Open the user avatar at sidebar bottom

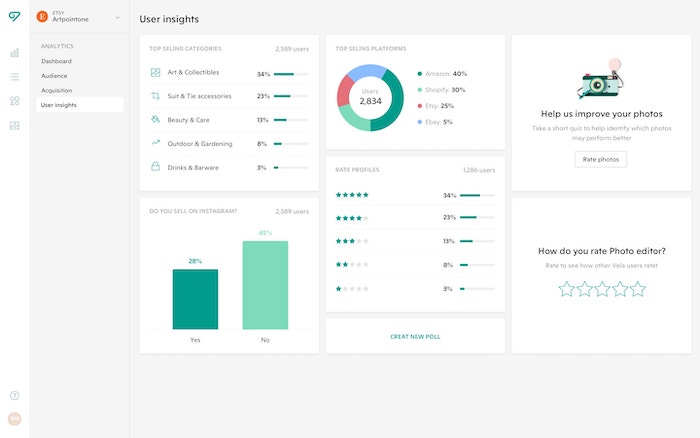pos(14,419)
